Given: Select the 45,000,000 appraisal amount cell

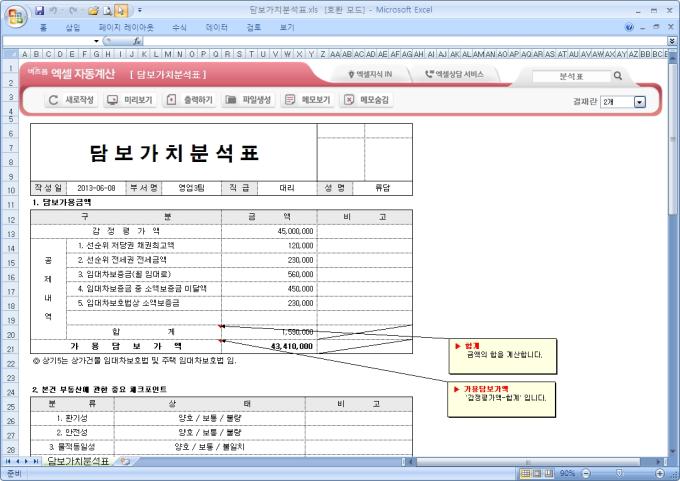Looking at the screenshot, I should [269, 231].
